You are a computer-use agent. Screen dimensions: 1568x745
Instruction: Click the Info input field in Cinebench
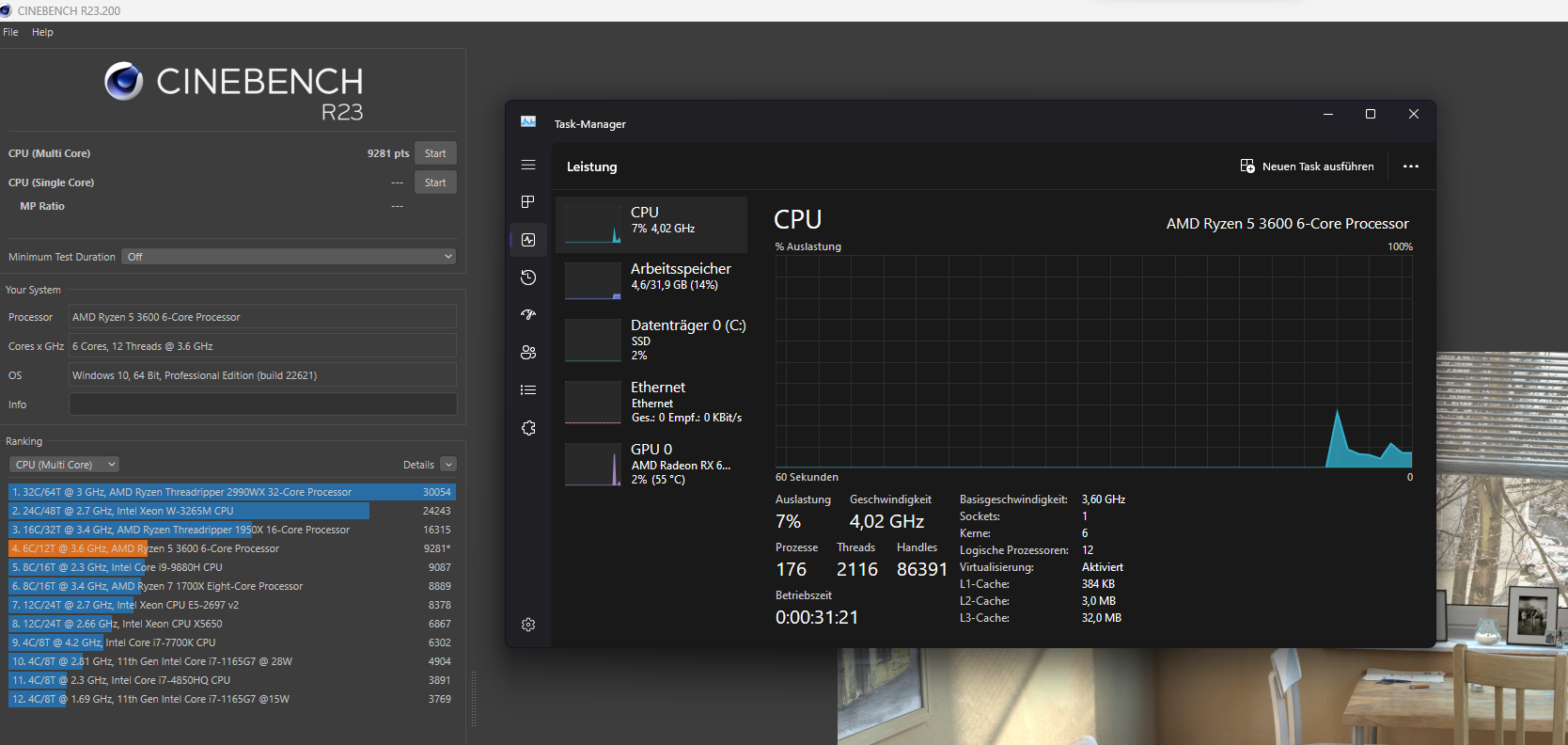[x=263, y=404]
